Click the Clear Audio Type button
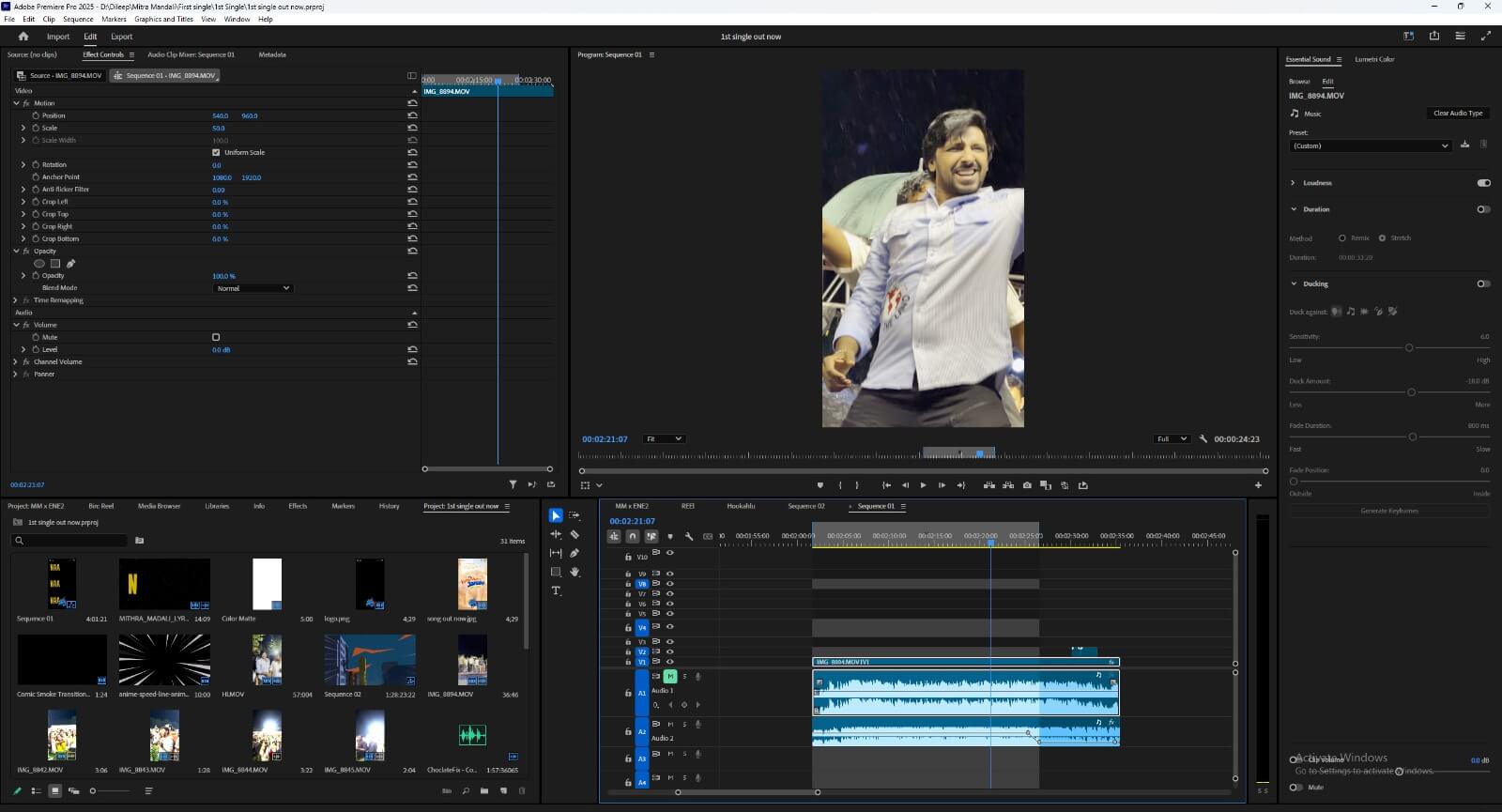Screen dimensions: 1502x812 click(x=1458, y=114)
